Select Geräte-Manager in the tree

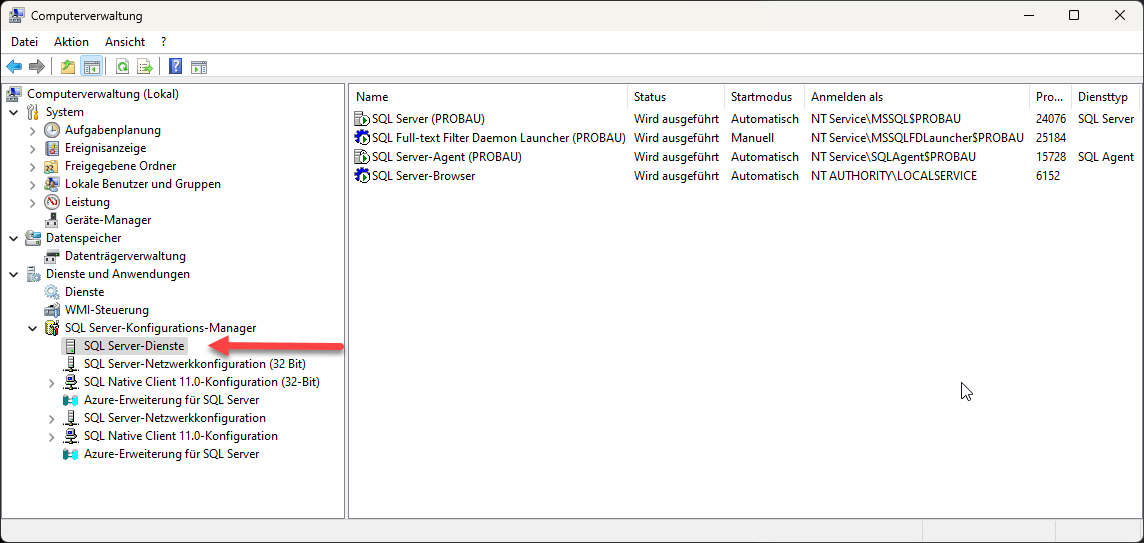(108, 220)
